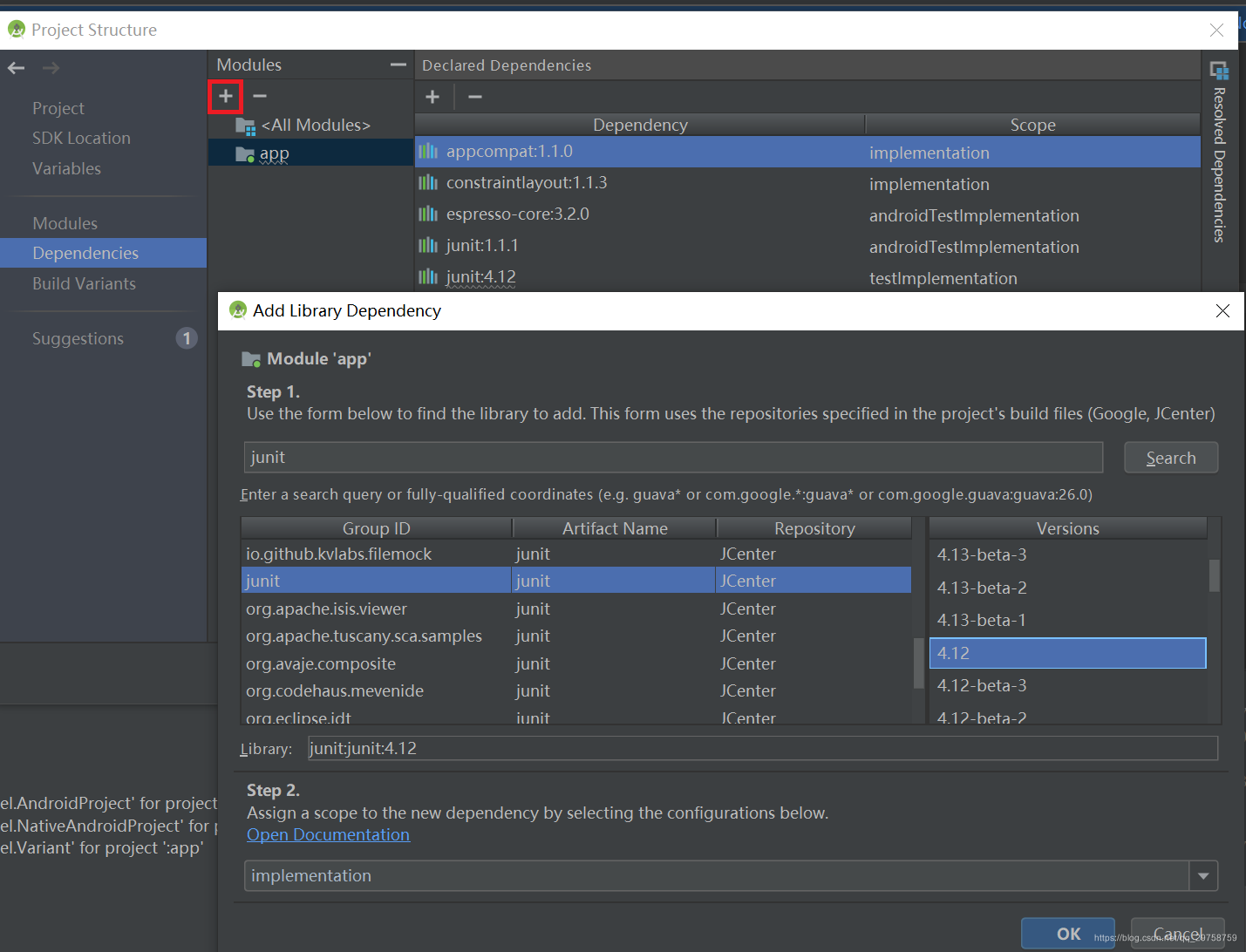Click the Versions column header
The height and width of the screenshot is (952, 1246).
click(x=1068, y=528)
